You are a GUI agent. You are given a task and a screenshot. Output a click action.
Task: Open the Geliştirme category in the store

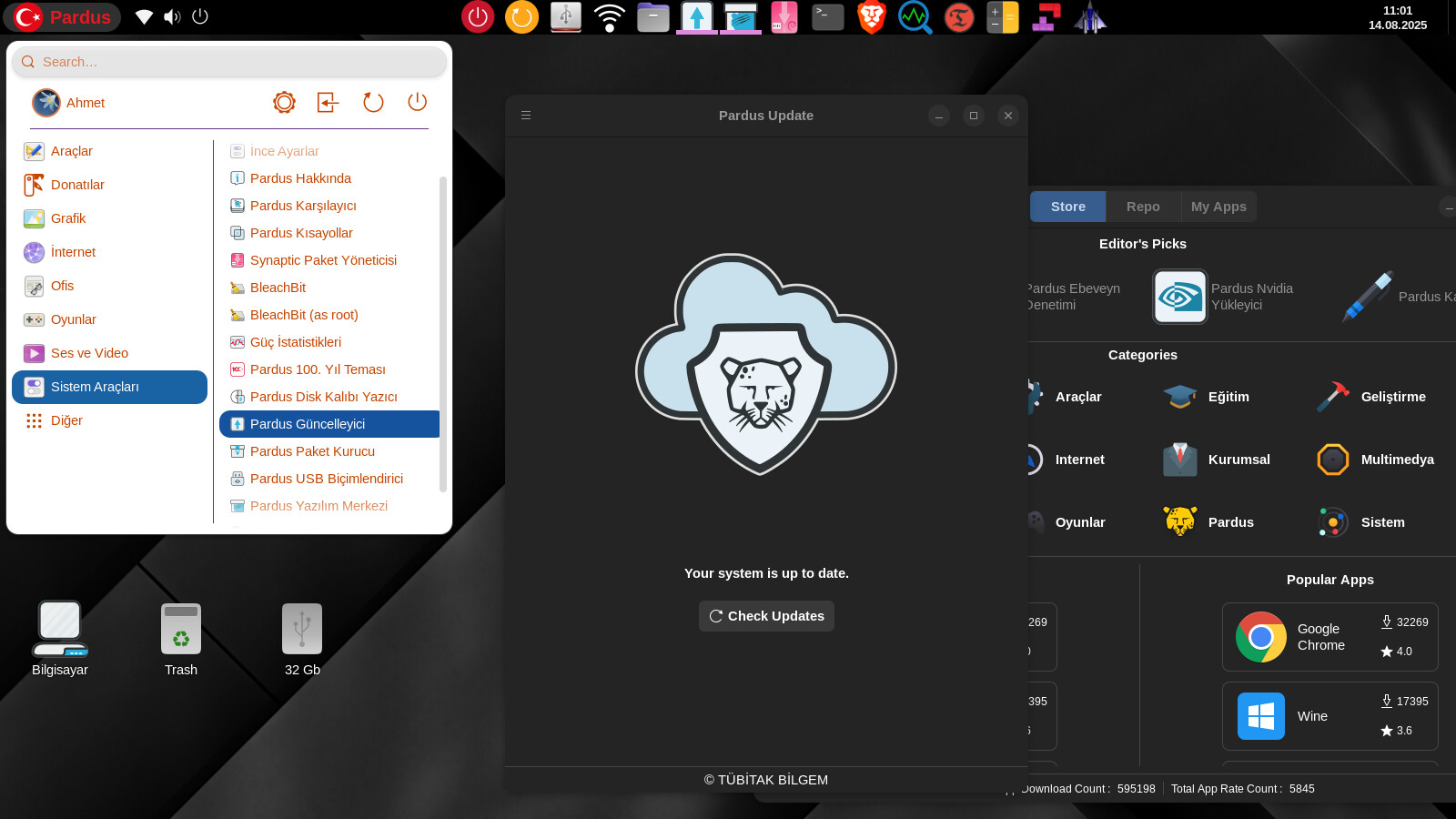pyautogui.click(x=1371, y=397)
